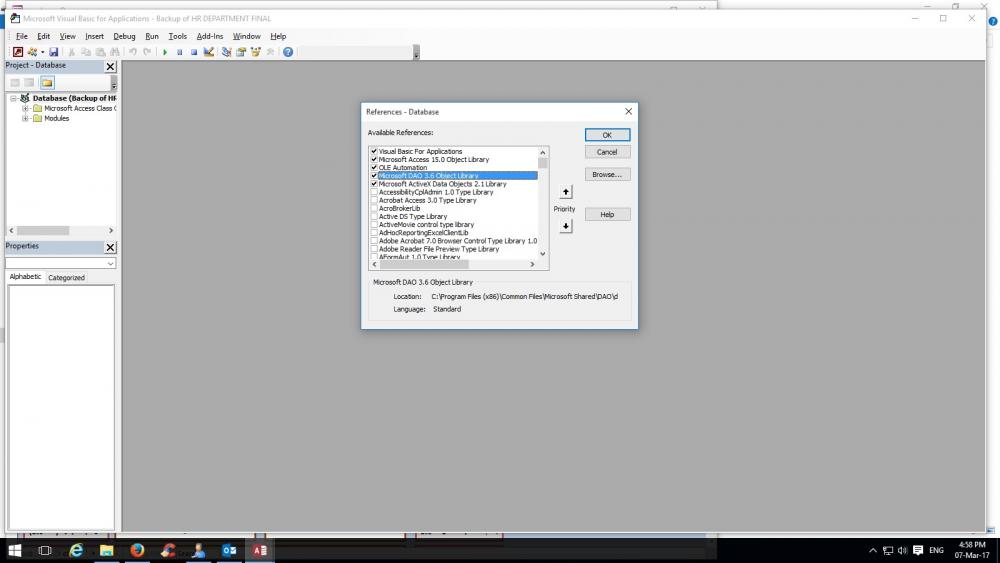Click the Copy toolbar icon
This screenshot has height=563, width=1000.
pyautogui.click(x=86, y=52)
